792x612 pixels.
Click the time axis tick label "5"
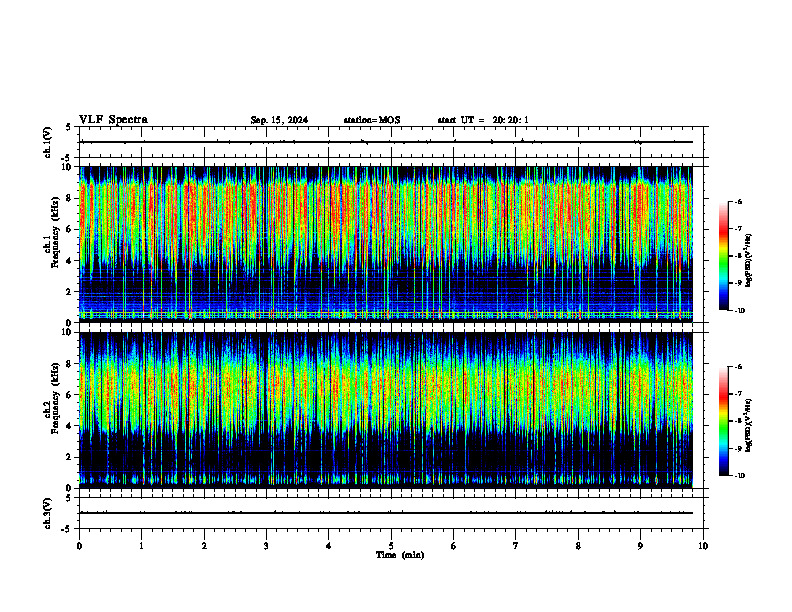click(391, 546)
